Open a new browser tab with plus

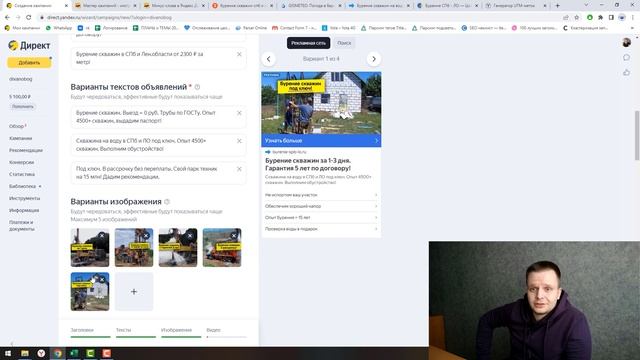(558, 6)
